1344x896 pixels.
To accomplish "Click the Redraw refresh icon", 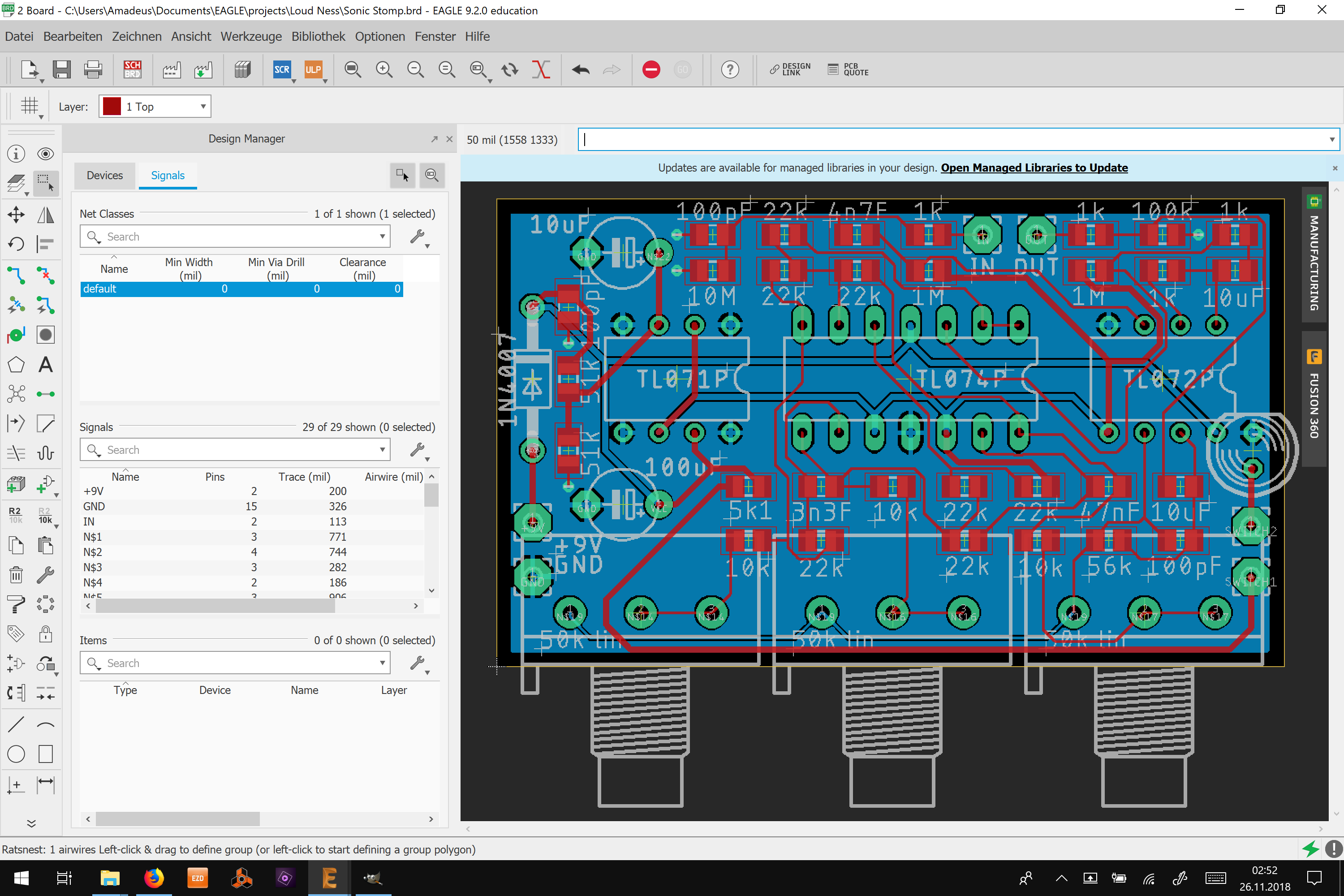I will coord(510,70).
